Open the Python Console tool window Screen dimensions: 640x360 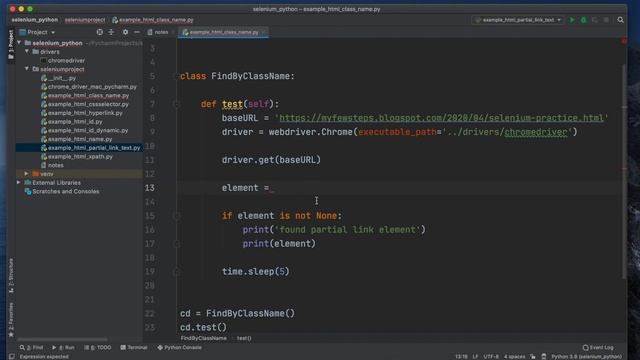coord(180,347)
